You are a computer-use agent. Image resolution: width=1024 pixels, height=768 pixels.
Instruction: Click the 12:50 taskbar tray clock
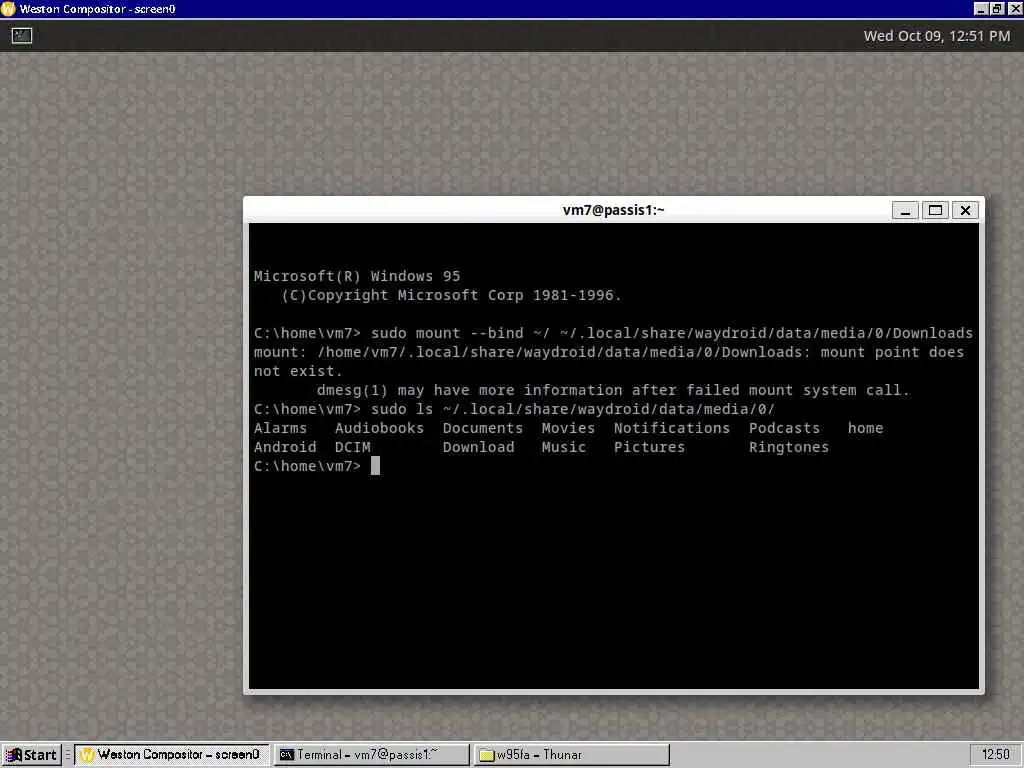[x=995, y=755]
